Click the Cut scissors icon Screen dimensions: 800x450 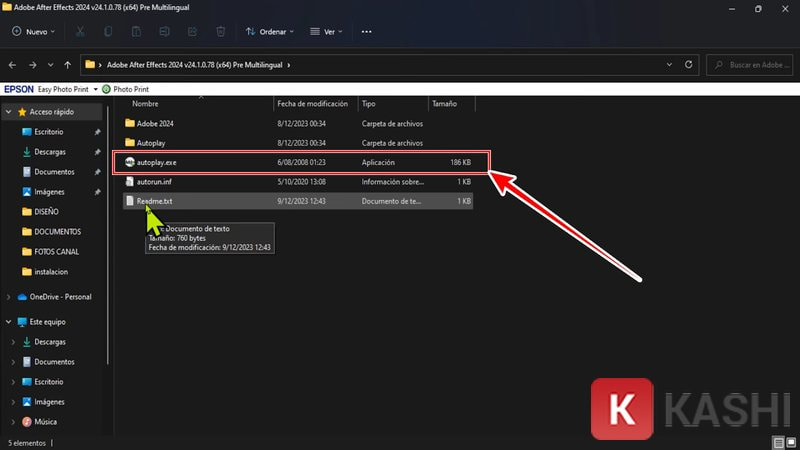click(x=80, y=32)
